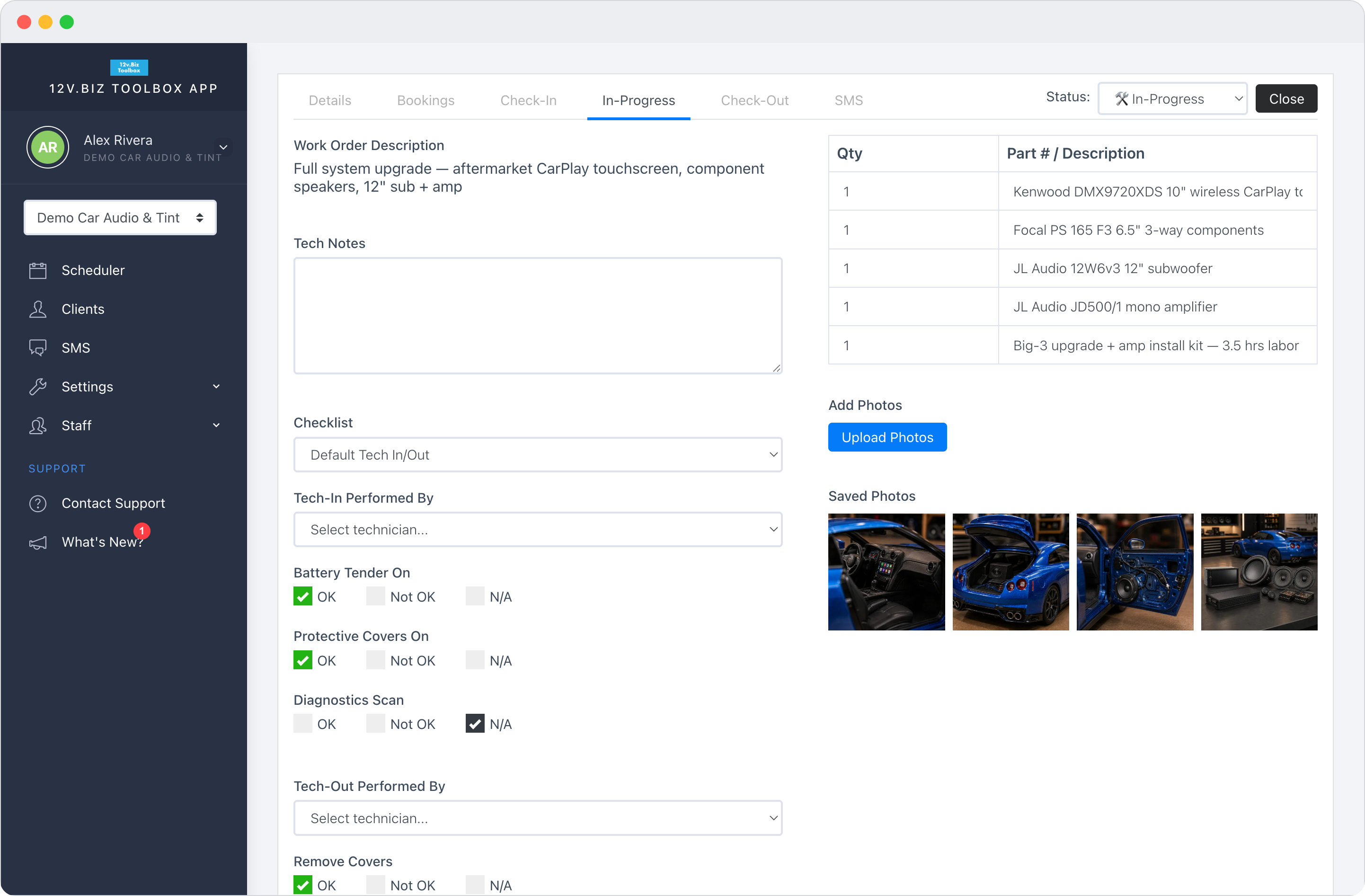This screenshot has height=896, width=1365.
Task: Click the Settings wrench icon
Action: click(x=38, y=387)
